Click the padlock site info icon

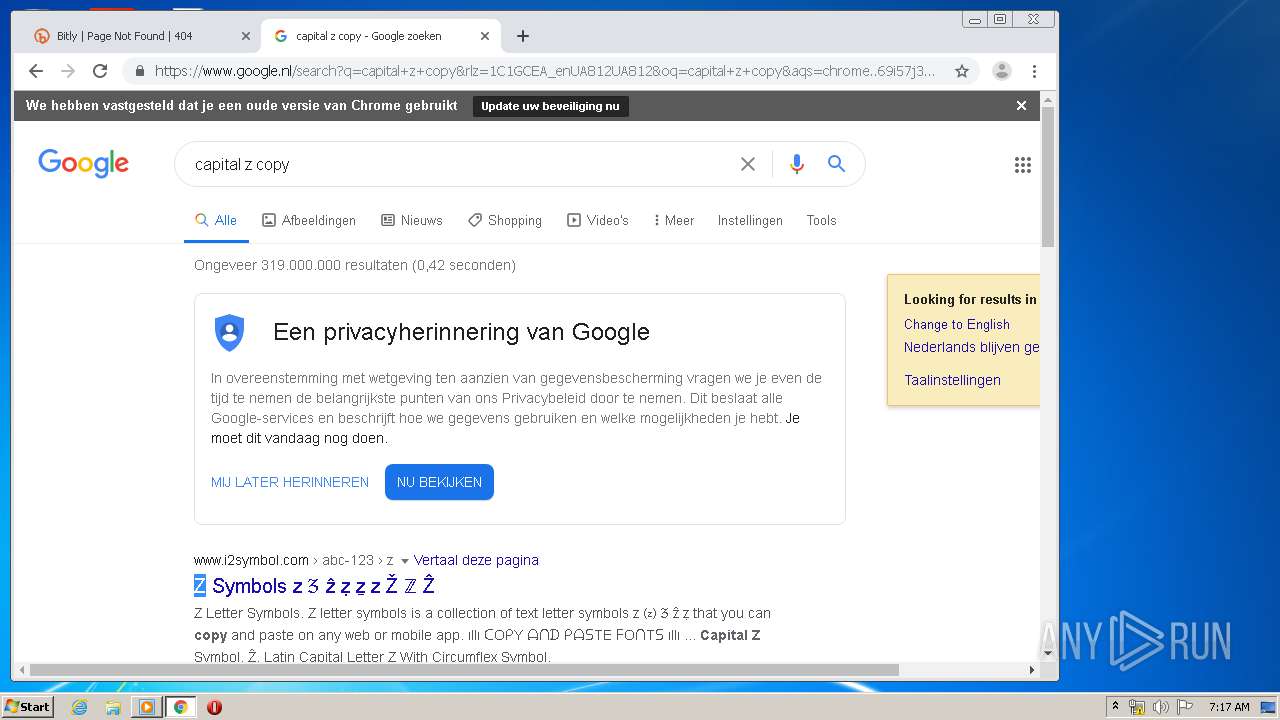139,71
